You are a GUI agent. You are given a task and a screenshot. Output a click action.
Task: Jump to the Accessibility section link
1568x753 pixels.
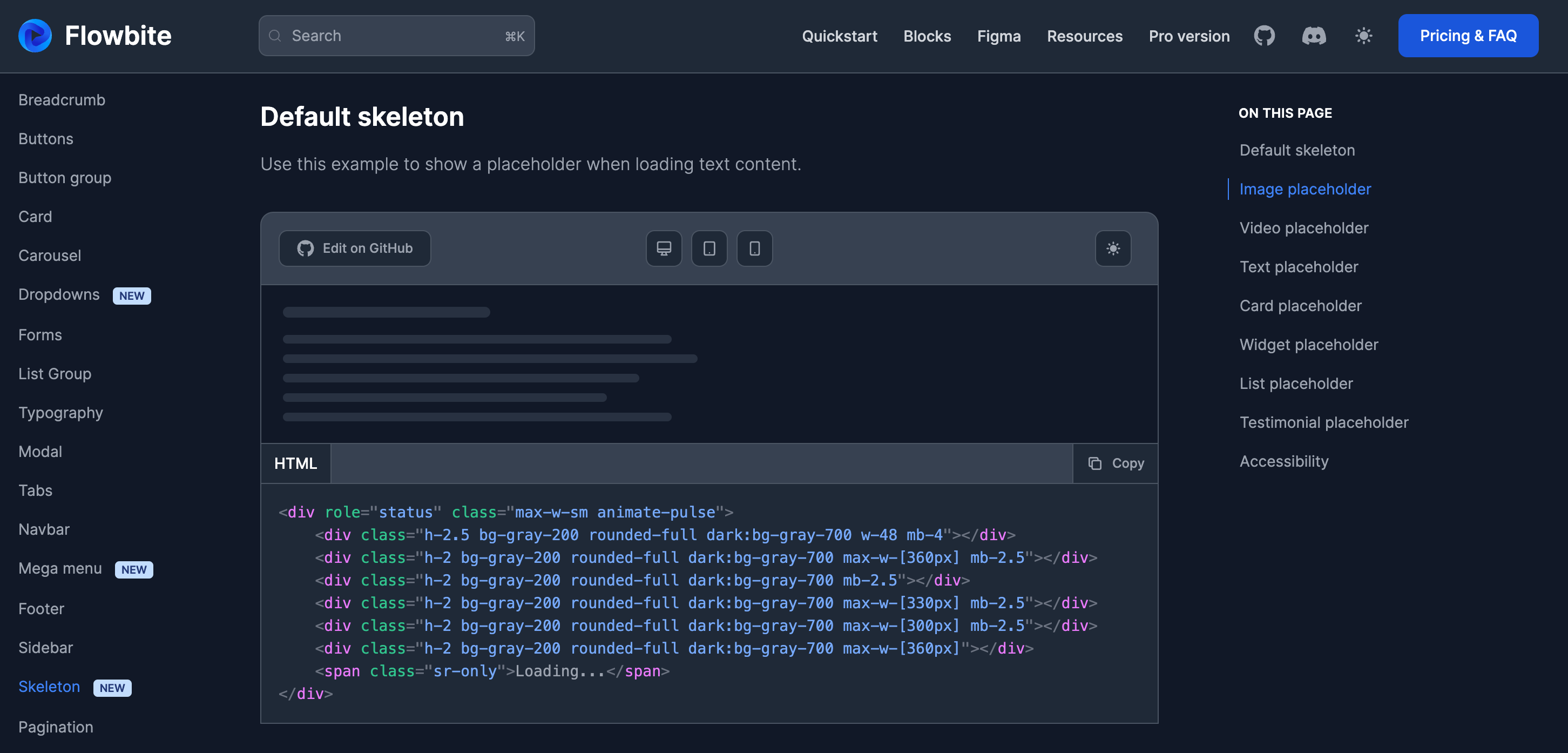(1284, 461)
